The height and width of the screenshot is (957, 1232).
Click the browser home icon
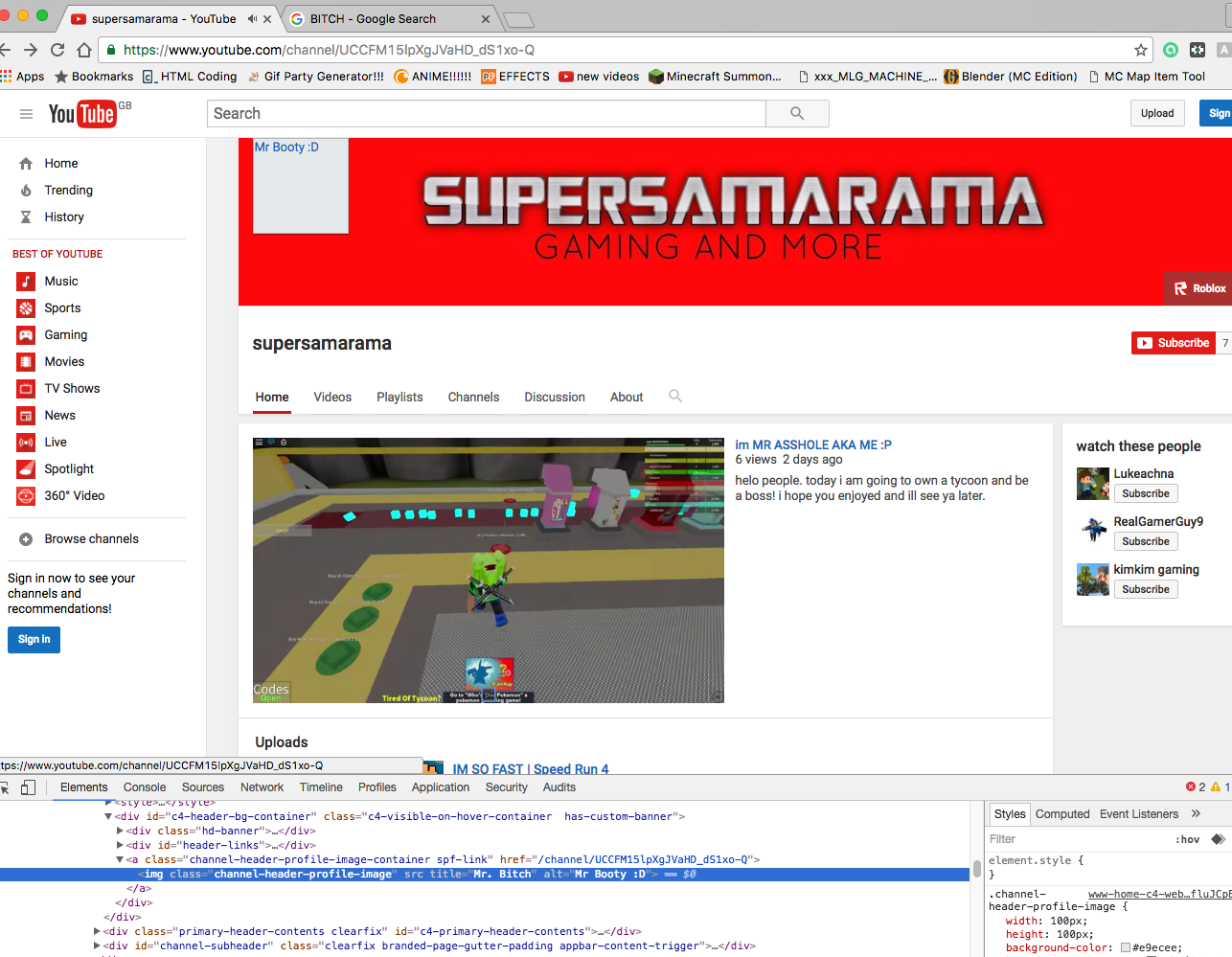(84, 50)
